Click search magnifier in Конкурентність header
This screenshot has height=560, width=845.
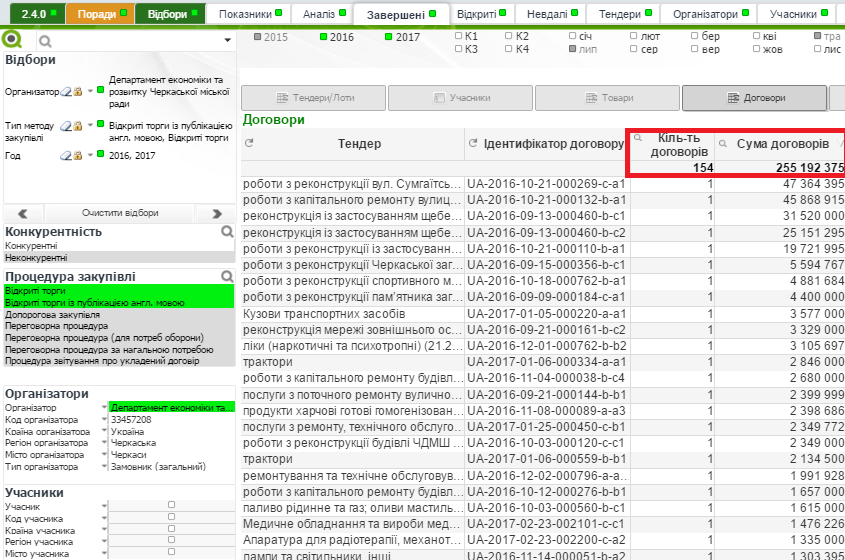click(227, 232)
